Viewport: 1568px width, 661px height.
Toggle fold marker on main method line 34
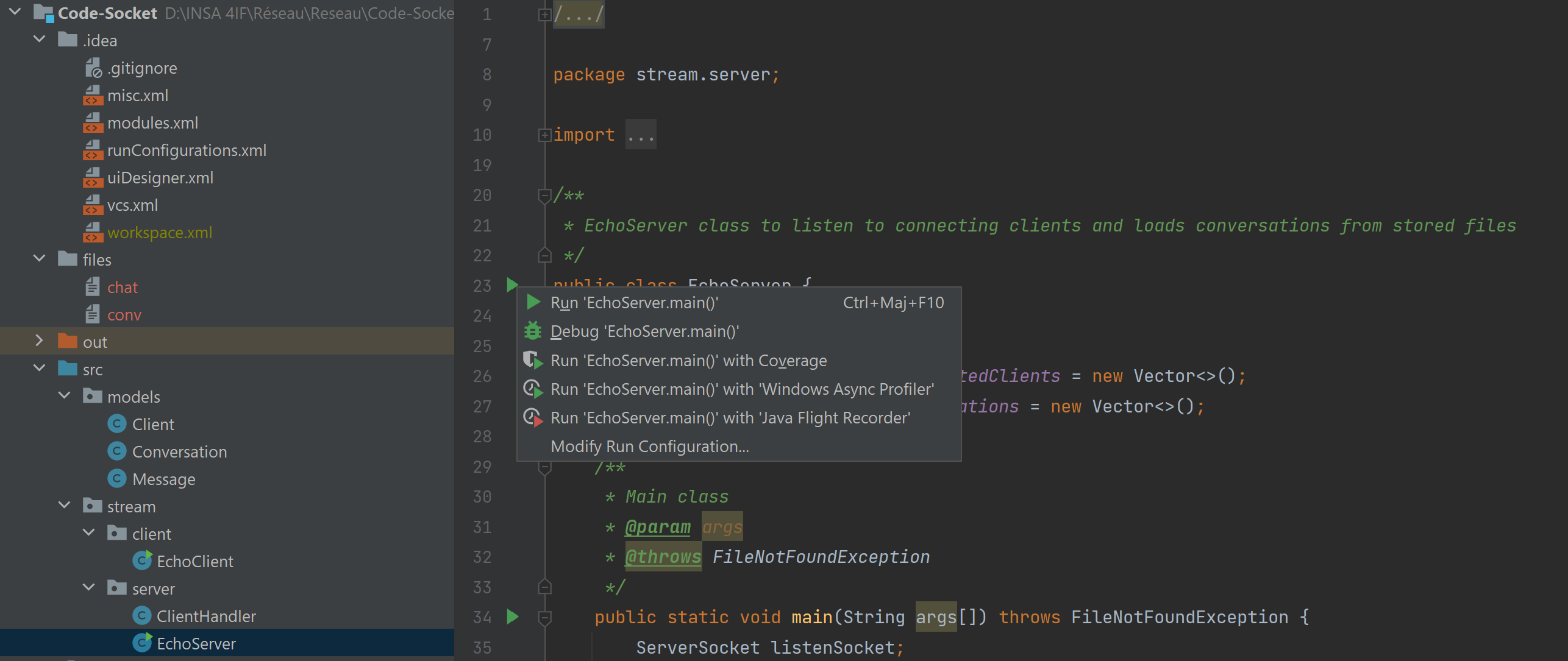544,618
